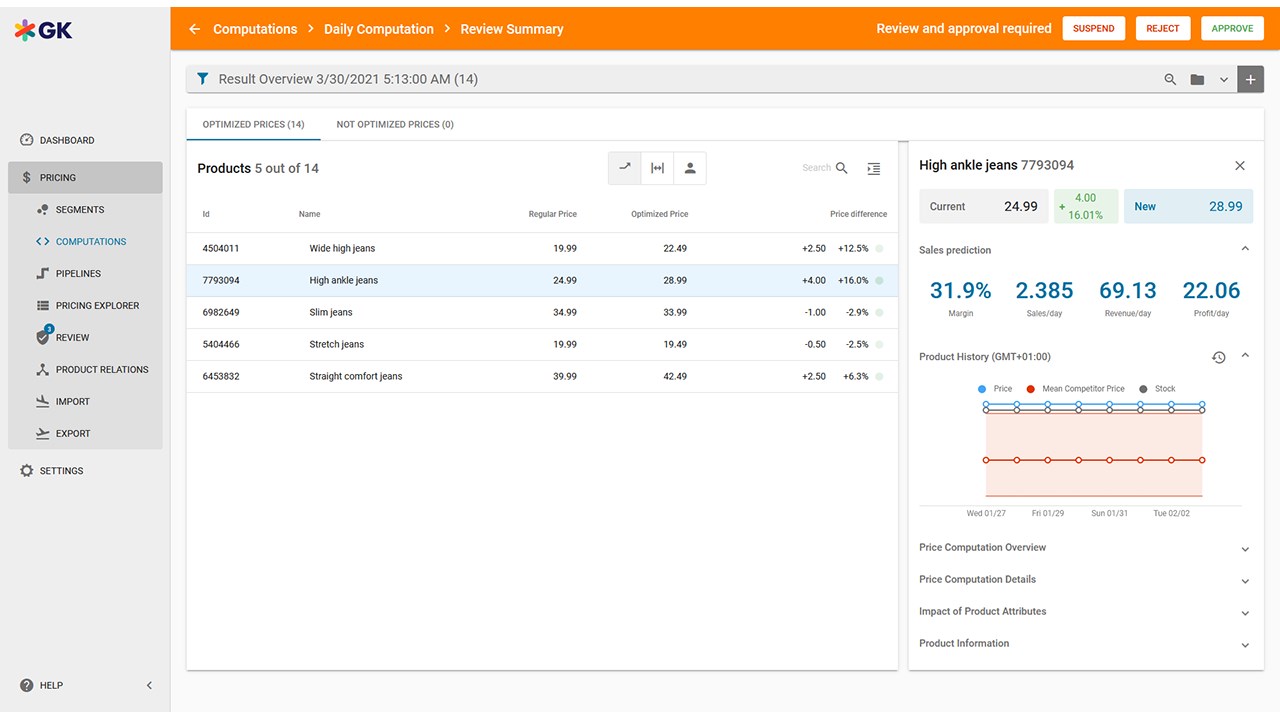Screen dimensions: 1280x720
Task: Click the Margin value 31.9%
Action: [x=960, y=291]
